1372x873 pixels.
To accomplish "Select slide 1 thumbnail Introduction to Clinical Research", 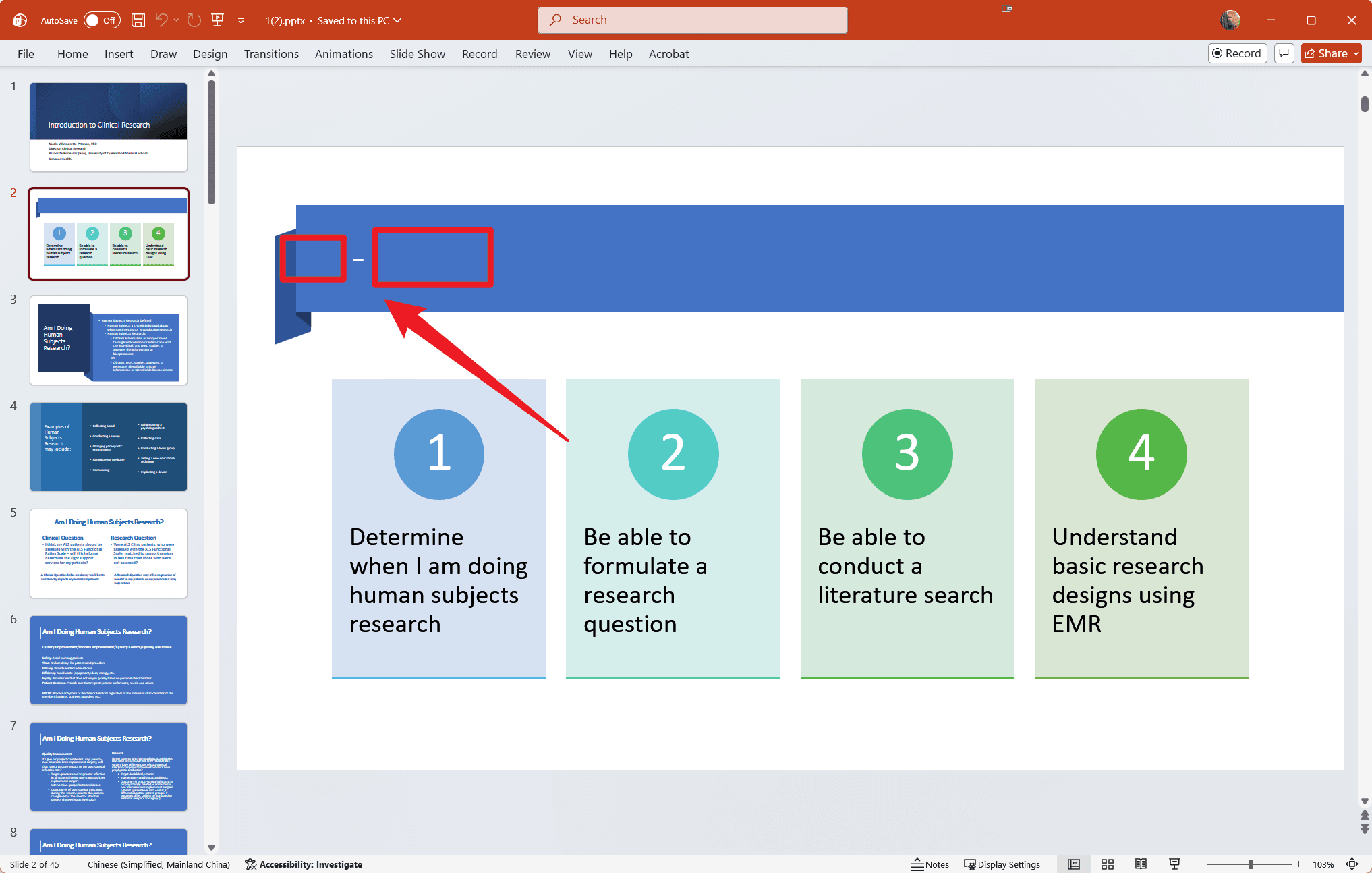I will click(x=109, y=127).
